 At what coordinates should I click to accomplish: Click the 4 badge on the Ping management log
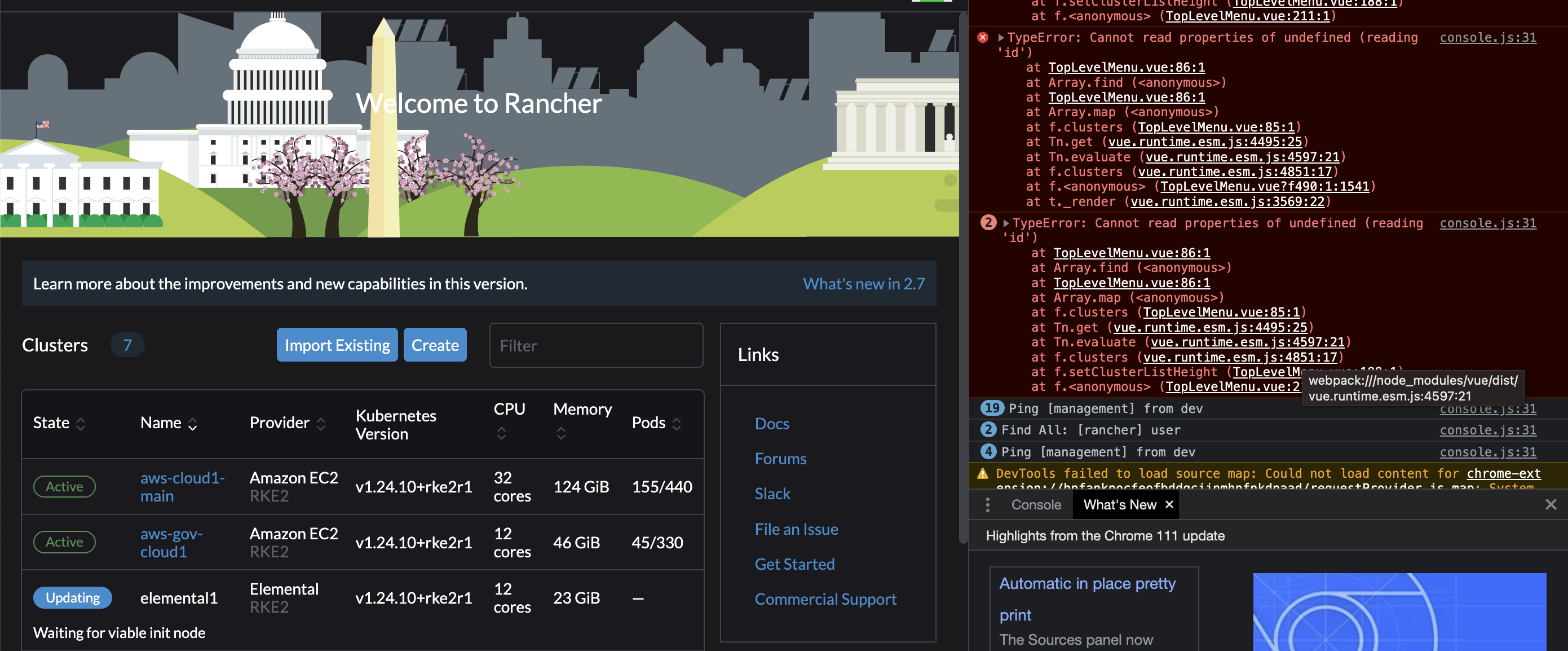click(x=989, y=451)
